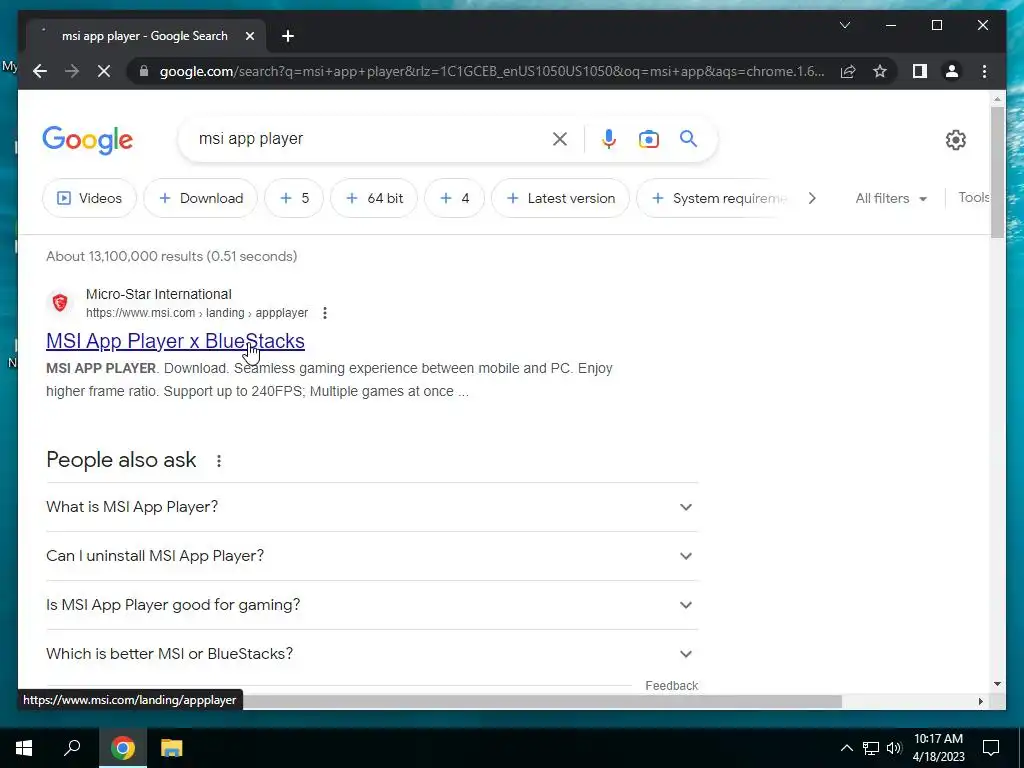Image resolution: width=1024 pixels, height=768 pixels.
Task: Open the notification center icon
Action: (x=991, y=748)
